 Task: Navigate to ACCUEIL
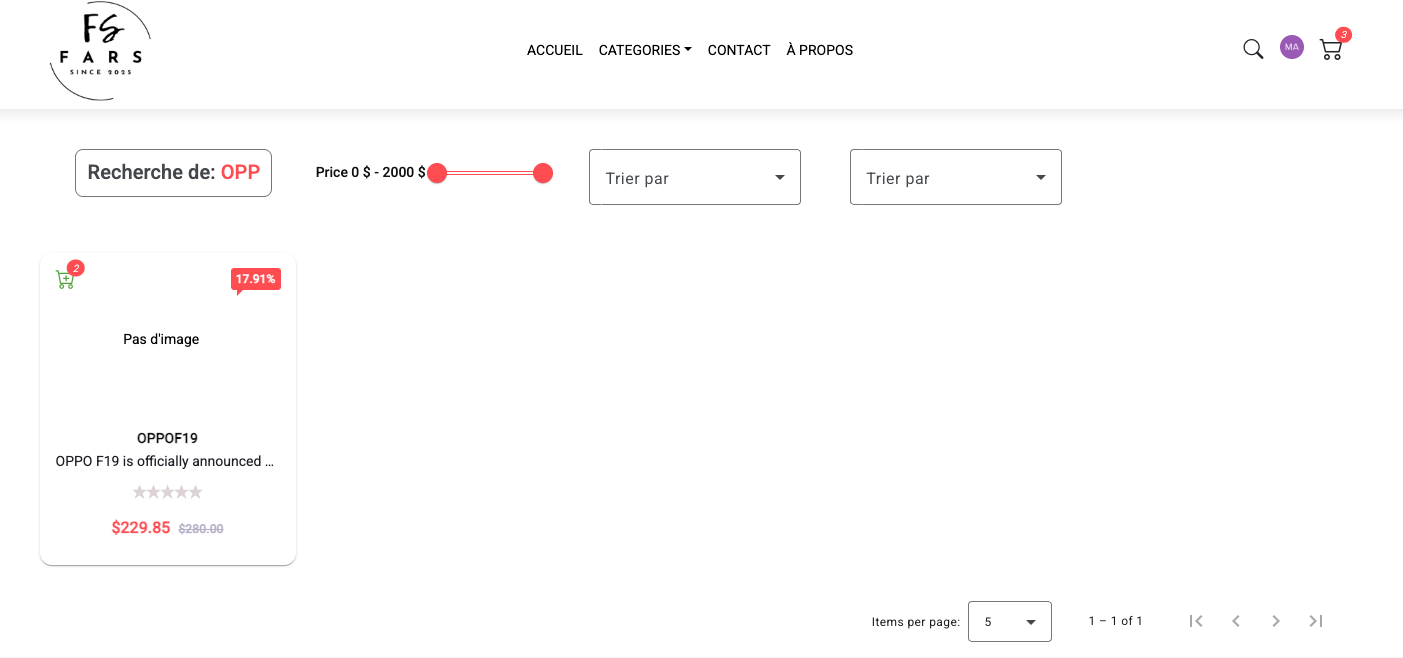(554, 50)
